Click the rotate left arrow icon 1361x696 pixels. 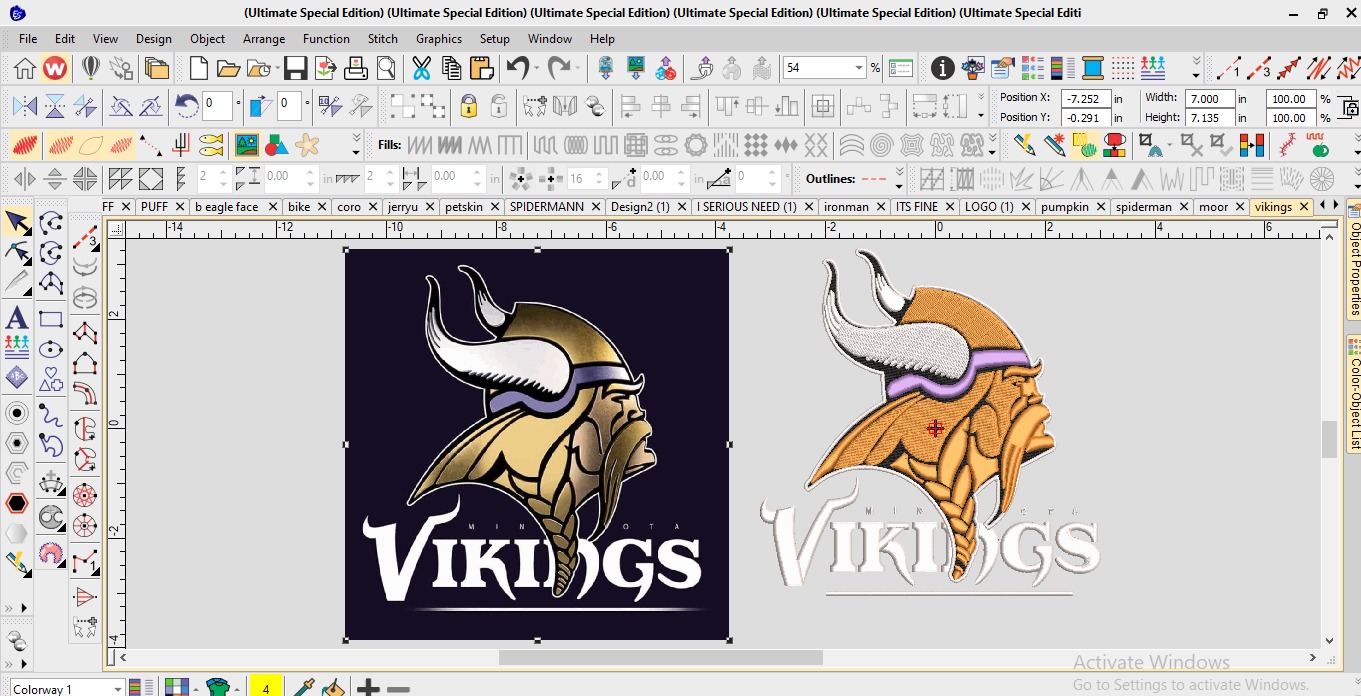point(186,104)
